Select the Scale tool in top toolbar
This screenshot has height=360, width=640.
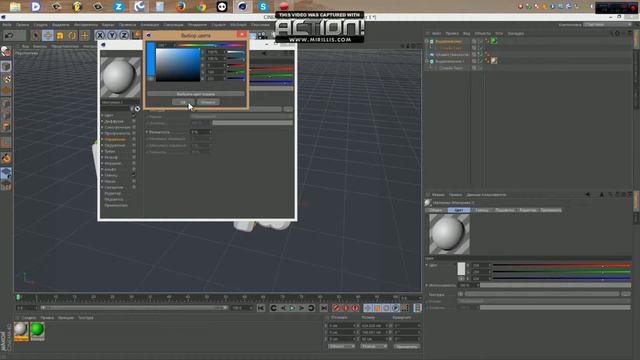point(60,36)
